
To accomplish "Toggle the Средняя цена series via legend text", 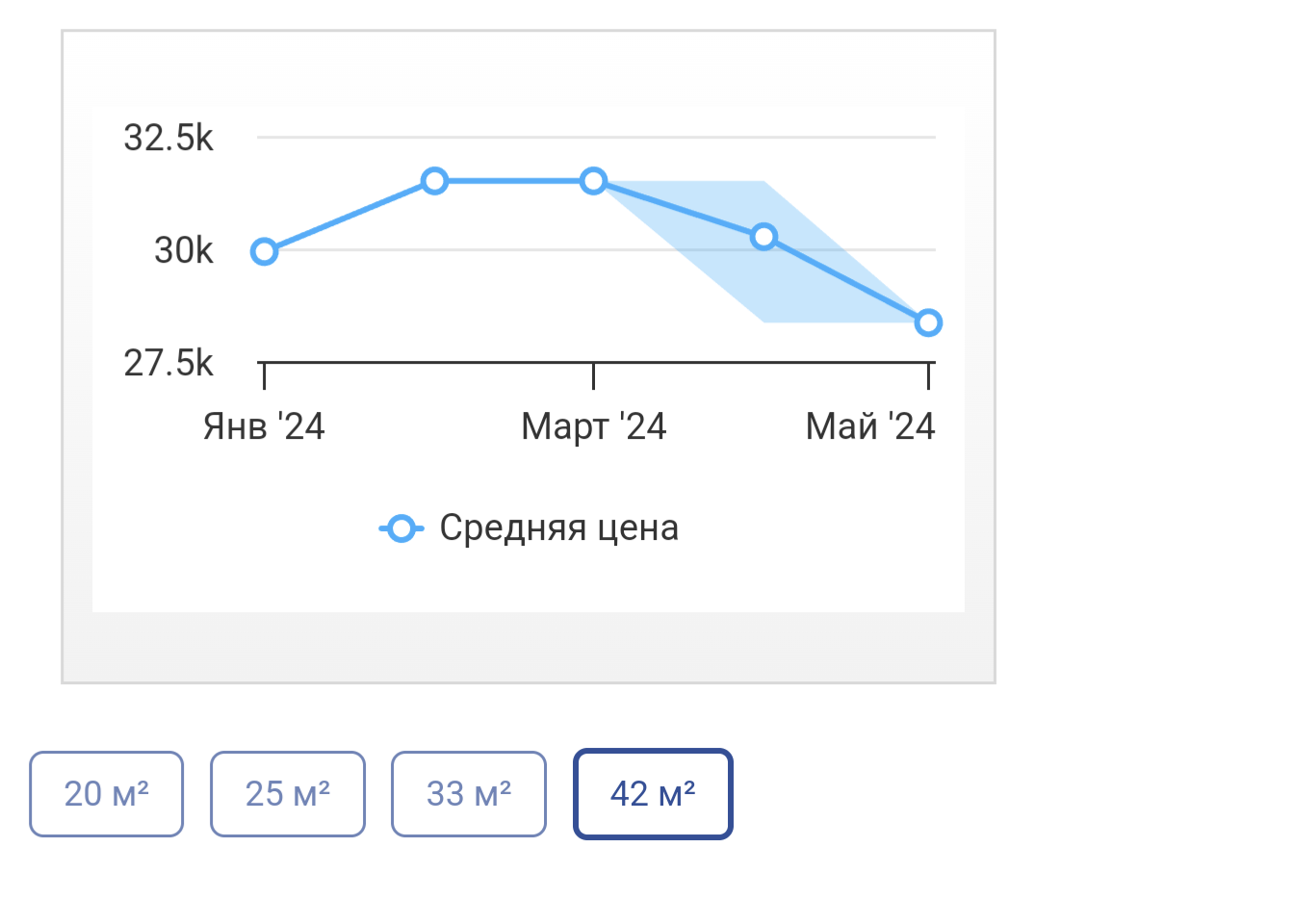I will [558, 528].
